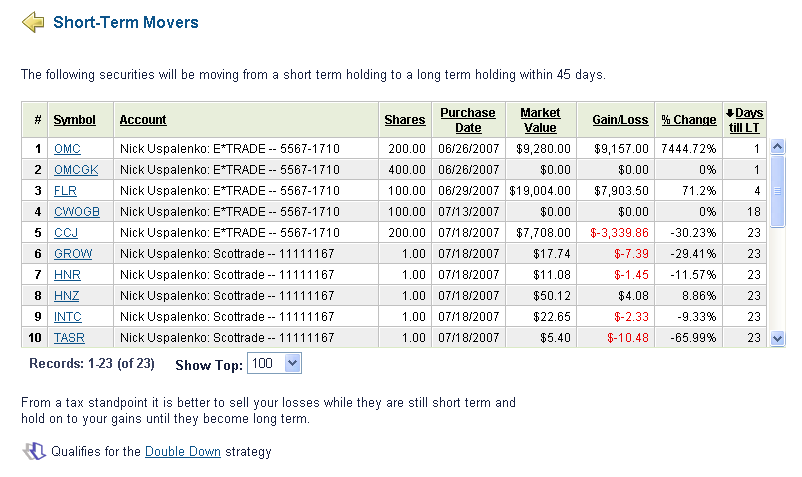Sort table by Purchase Date

[468, 120]
